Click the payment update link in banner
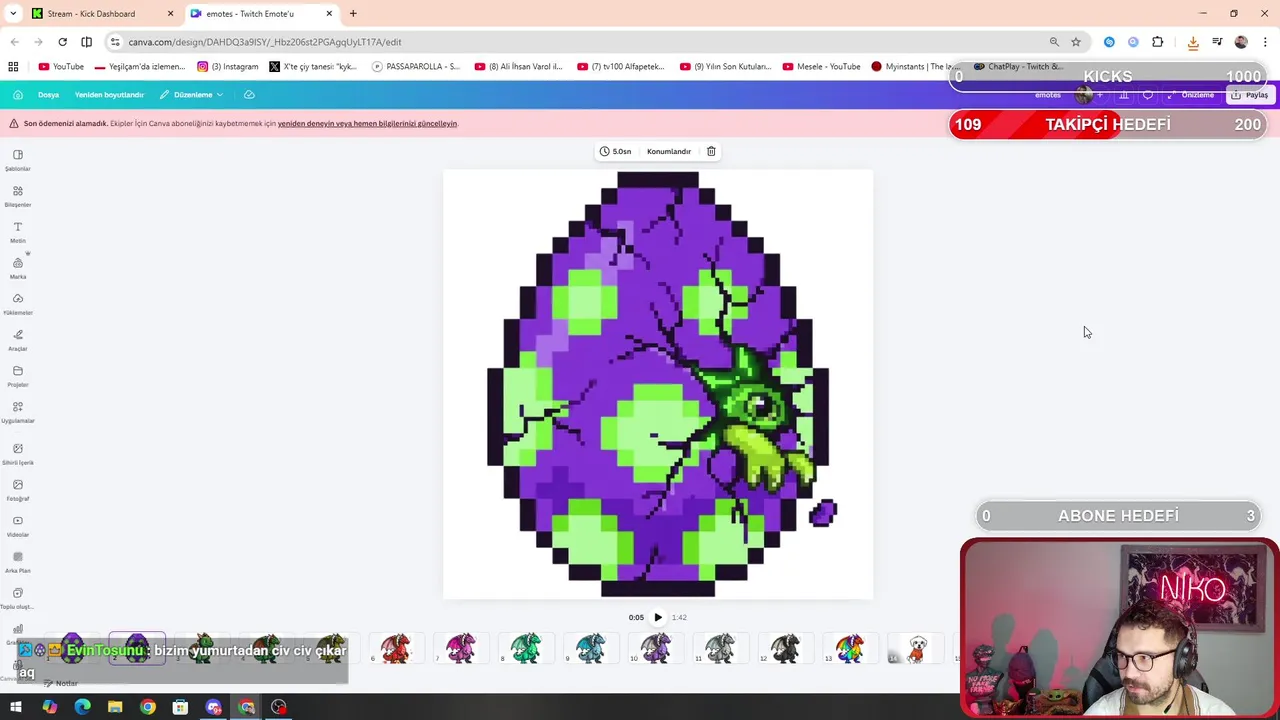The width and height of the screenshot is (1280, 720). pyautogui.click(x=367, y=124)
